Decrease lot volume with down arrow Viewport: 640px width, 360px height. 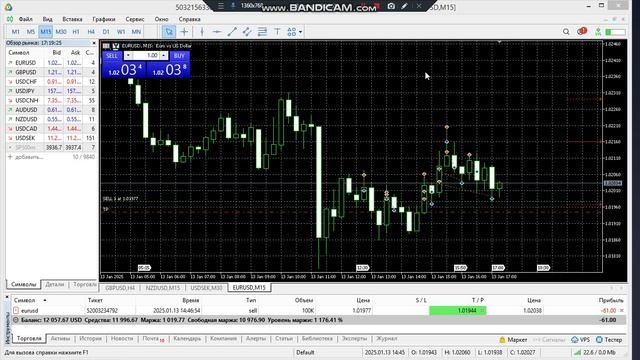pyautogui.click(x=128, y=56)
